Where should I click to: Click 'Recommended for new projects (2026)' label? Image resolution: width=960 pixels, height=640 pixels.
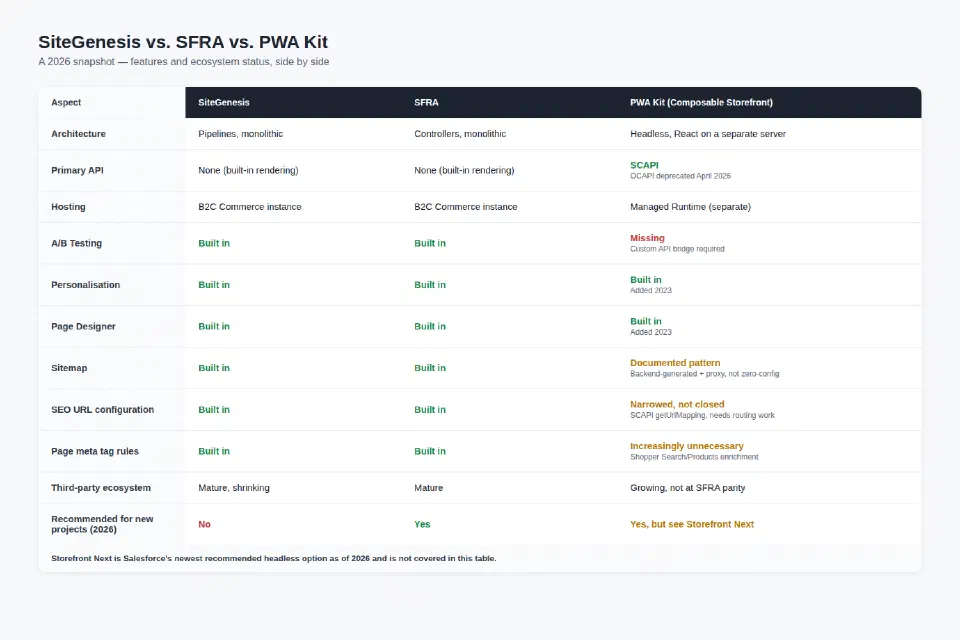pos(102,524)
